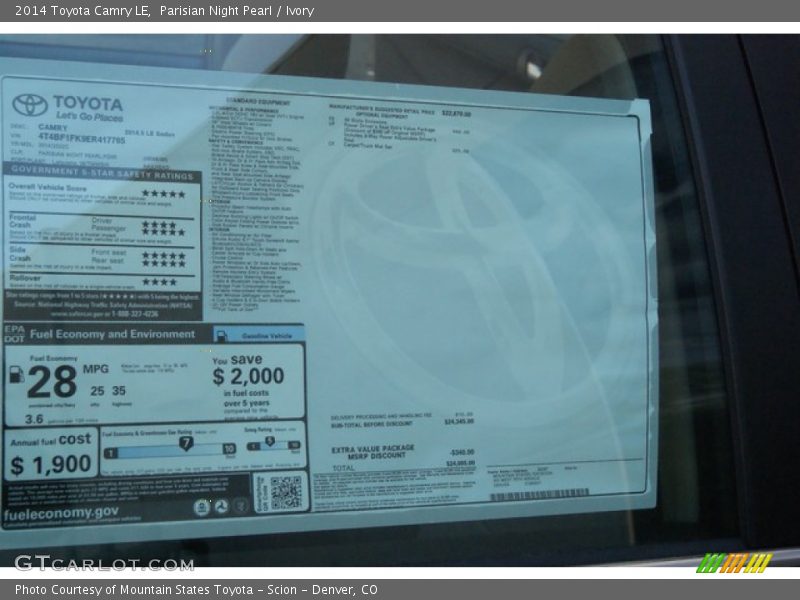
Task: Click the CAMRY model name
Action: coord(53,127)
